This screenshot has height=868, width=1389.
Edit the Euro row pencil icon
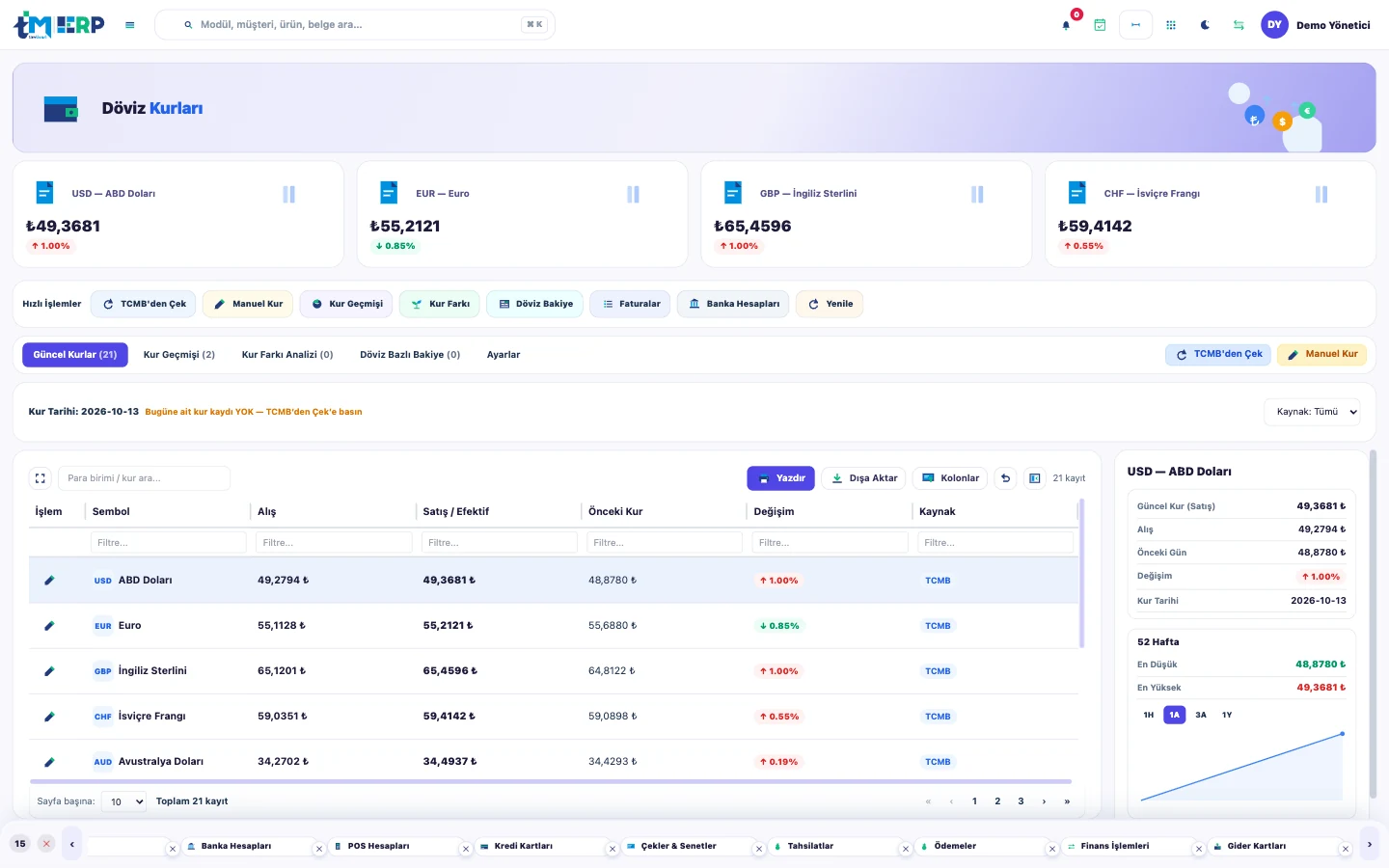49,626
